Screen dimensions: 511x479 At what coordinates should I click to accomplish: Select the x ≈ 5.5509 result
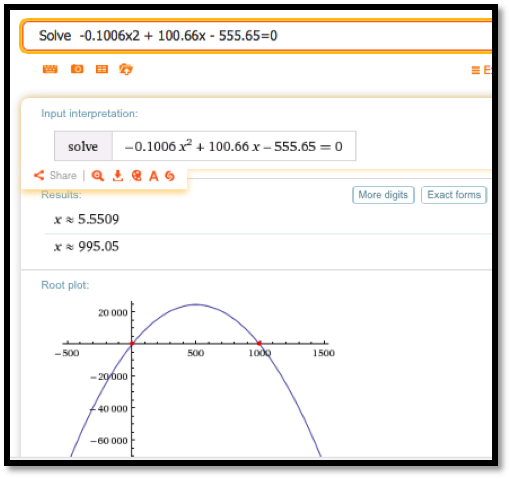[x=87, y=219]
